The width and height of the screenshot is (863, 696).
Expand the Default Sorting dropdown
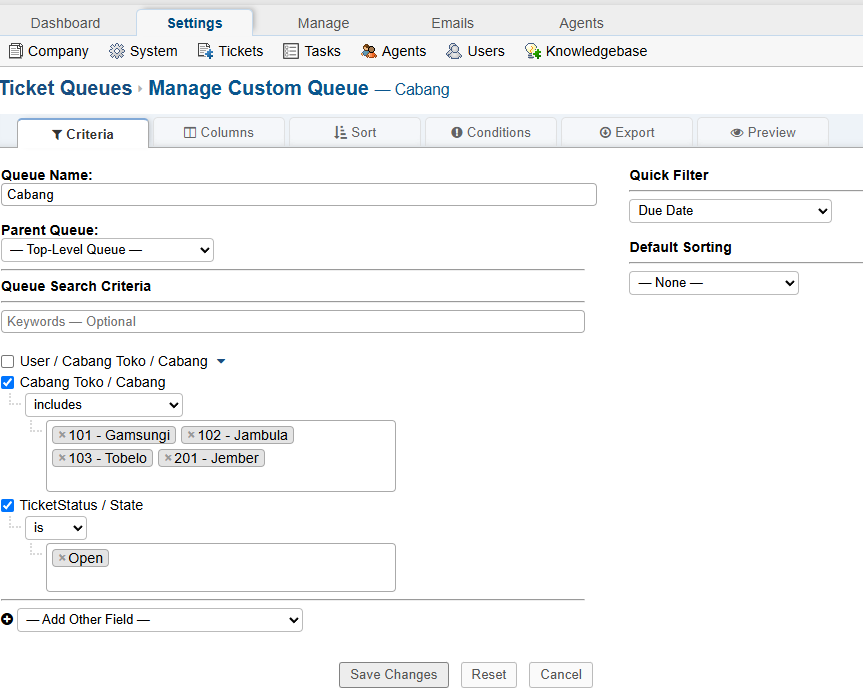(x=713, y=283)
